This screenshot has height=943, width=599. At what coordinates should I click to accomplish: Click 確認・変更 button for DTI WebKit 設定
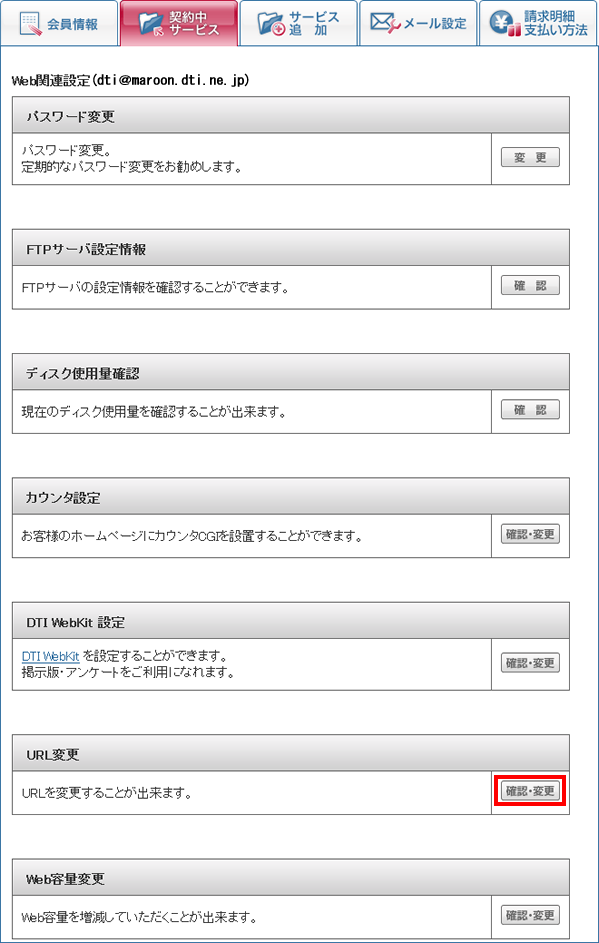[x=530, y=663]
